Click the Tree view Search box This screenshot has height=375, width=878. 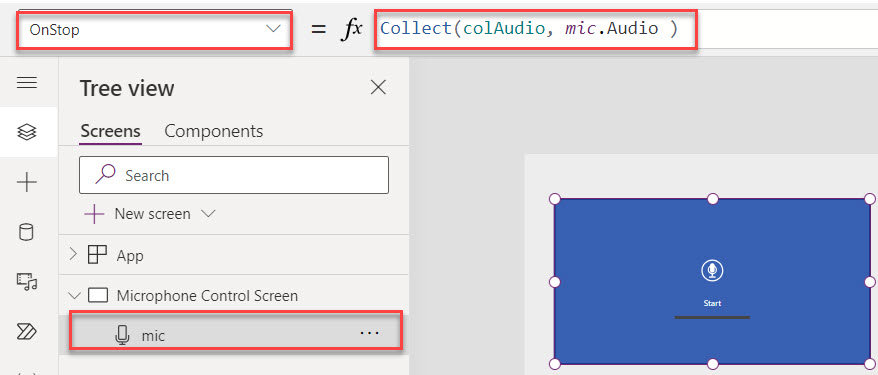(234, 175)
